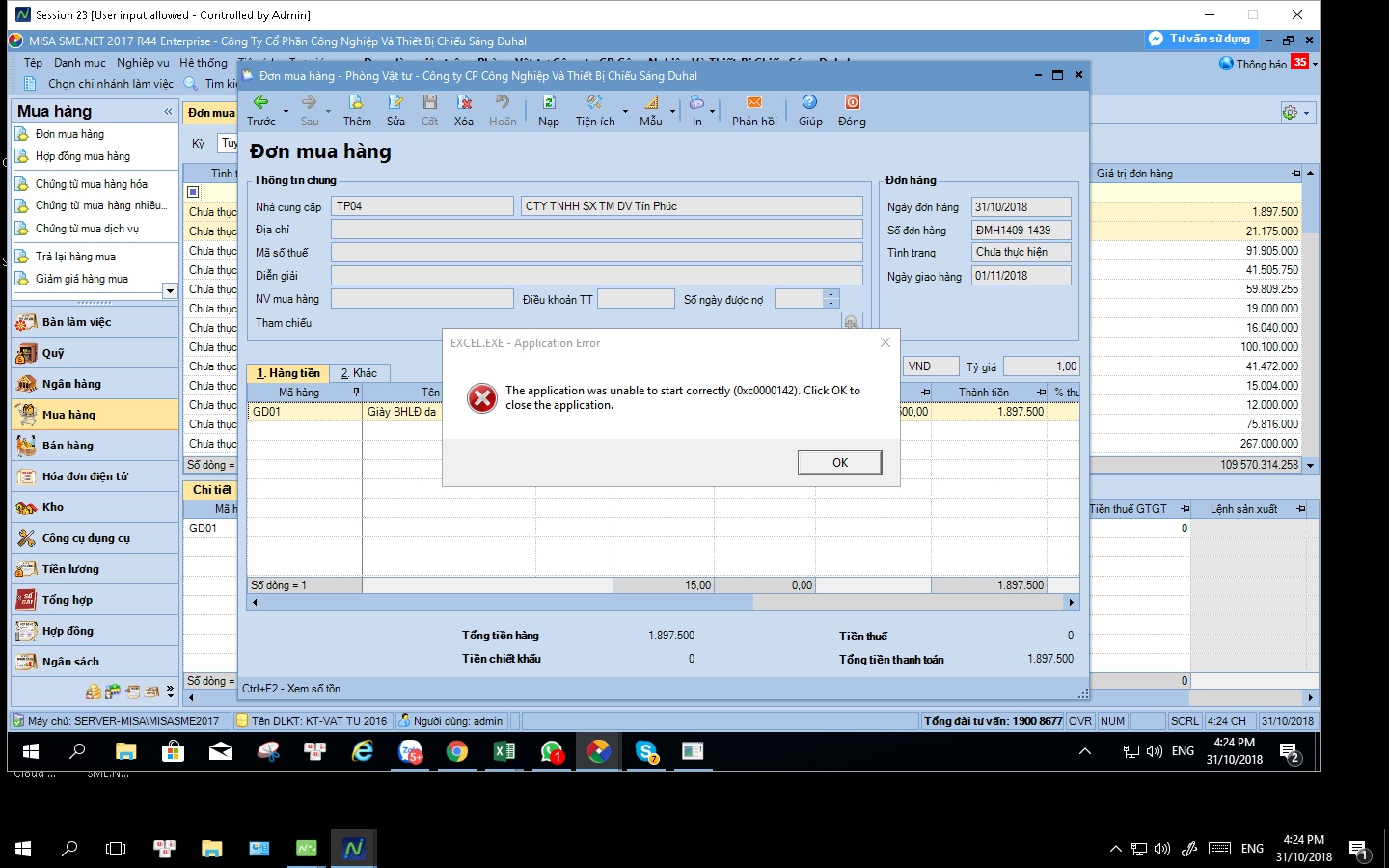Click the Phản hồi feedback icon
1389x868 pixels.
click(754, 110)
